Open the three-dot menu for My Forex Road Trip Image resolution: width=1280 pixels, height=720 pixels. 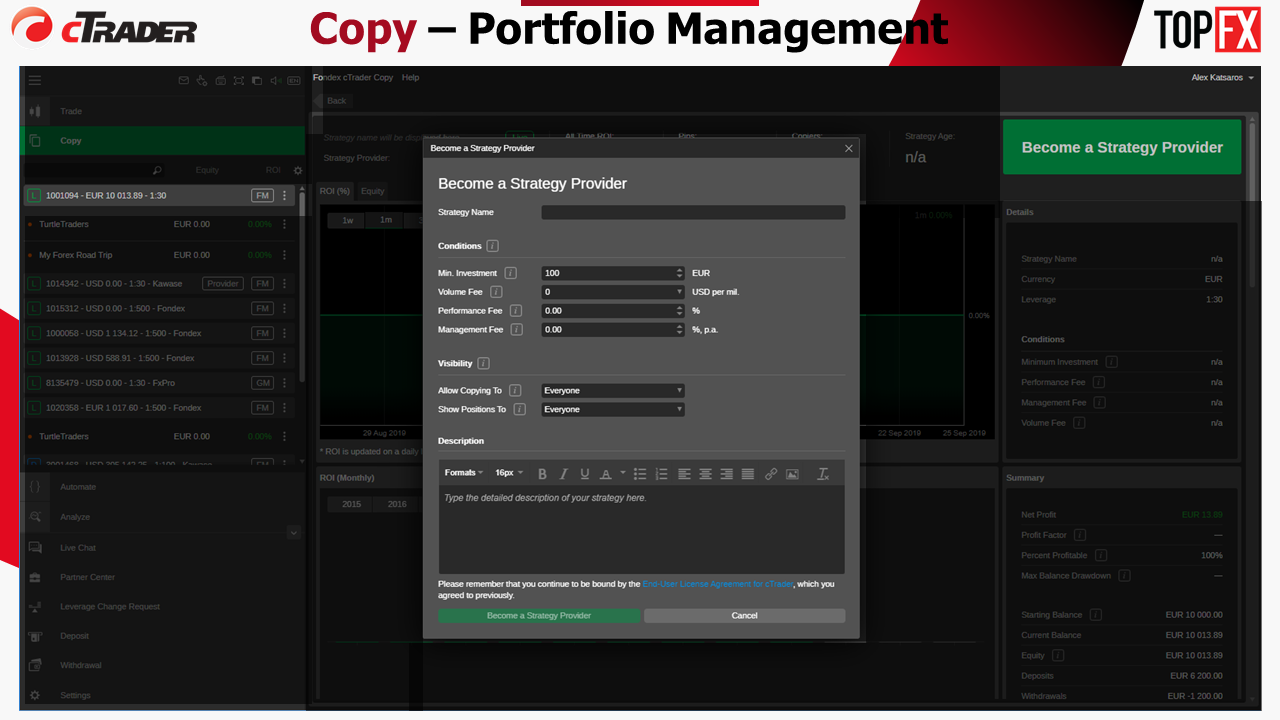click(x=284, y=255)
